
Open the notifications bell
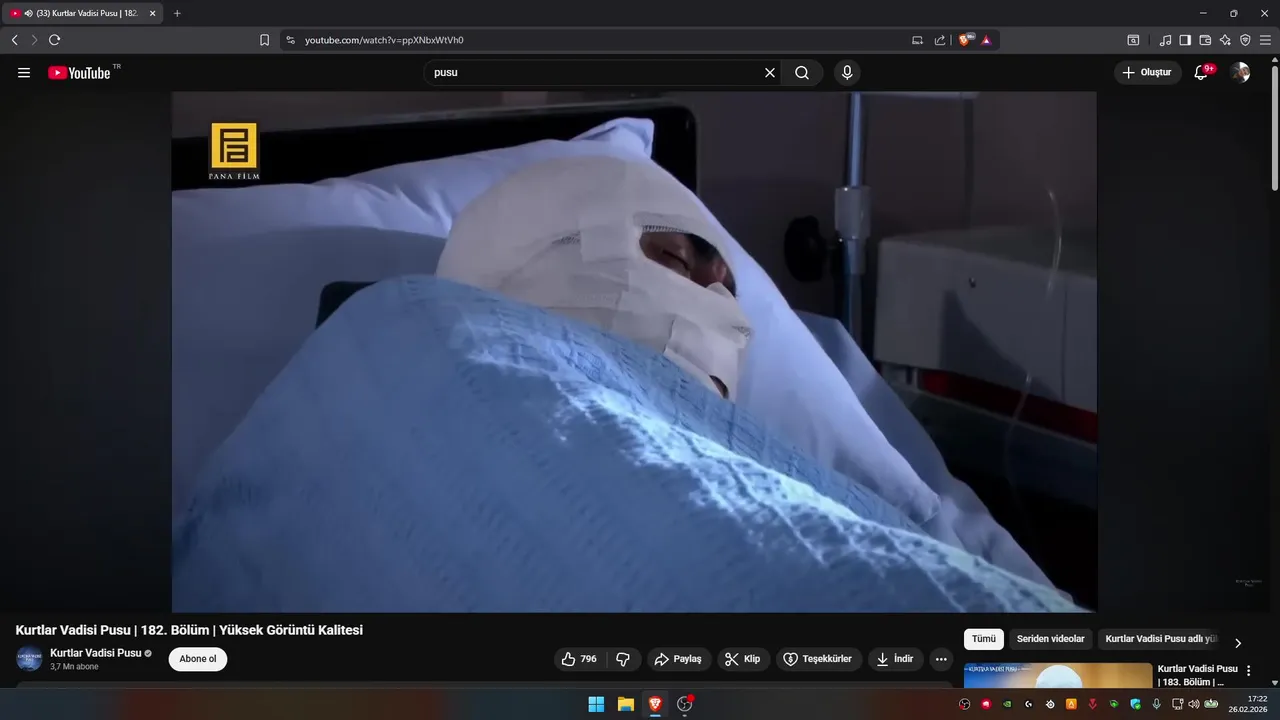click(1202, 73)
